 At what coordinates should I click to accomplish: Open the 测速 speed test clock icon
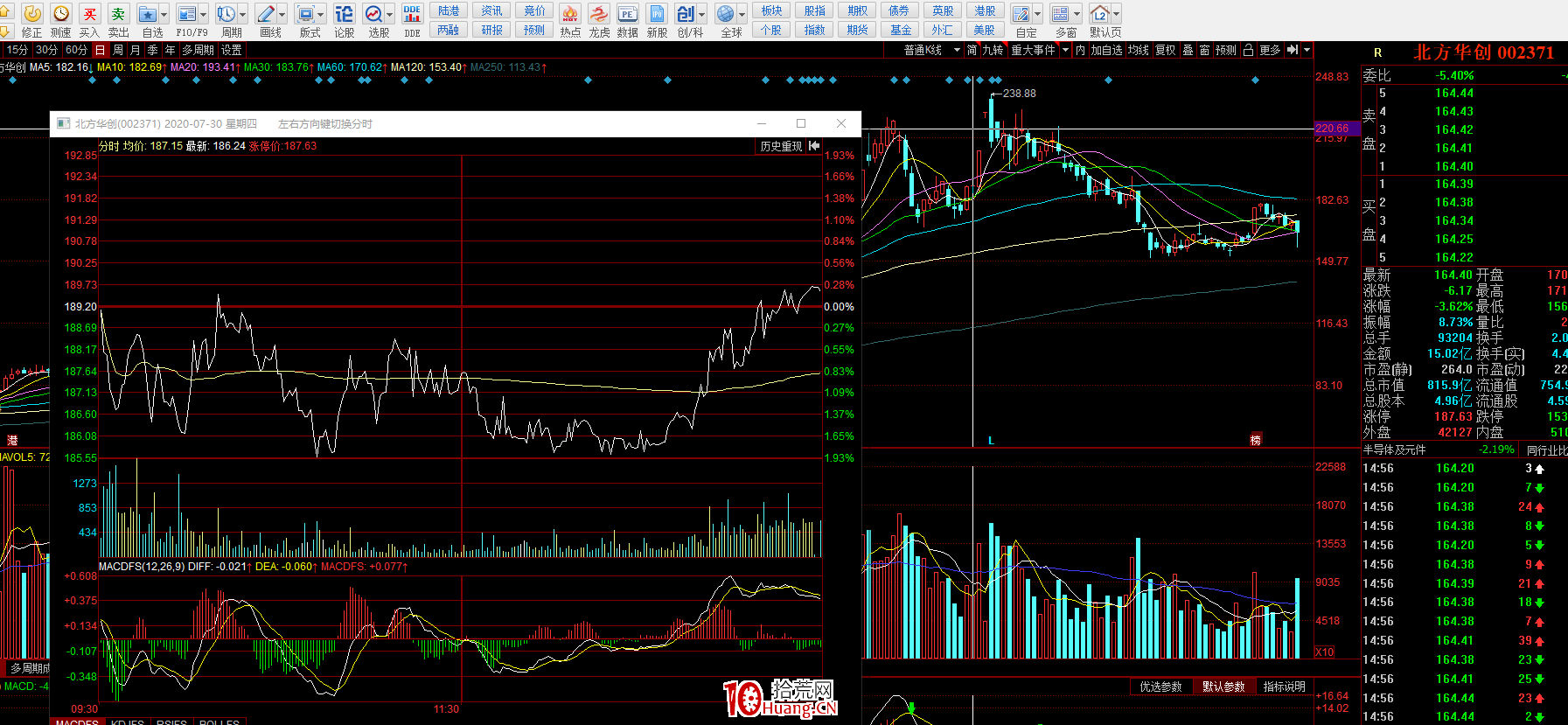point(60,15)
